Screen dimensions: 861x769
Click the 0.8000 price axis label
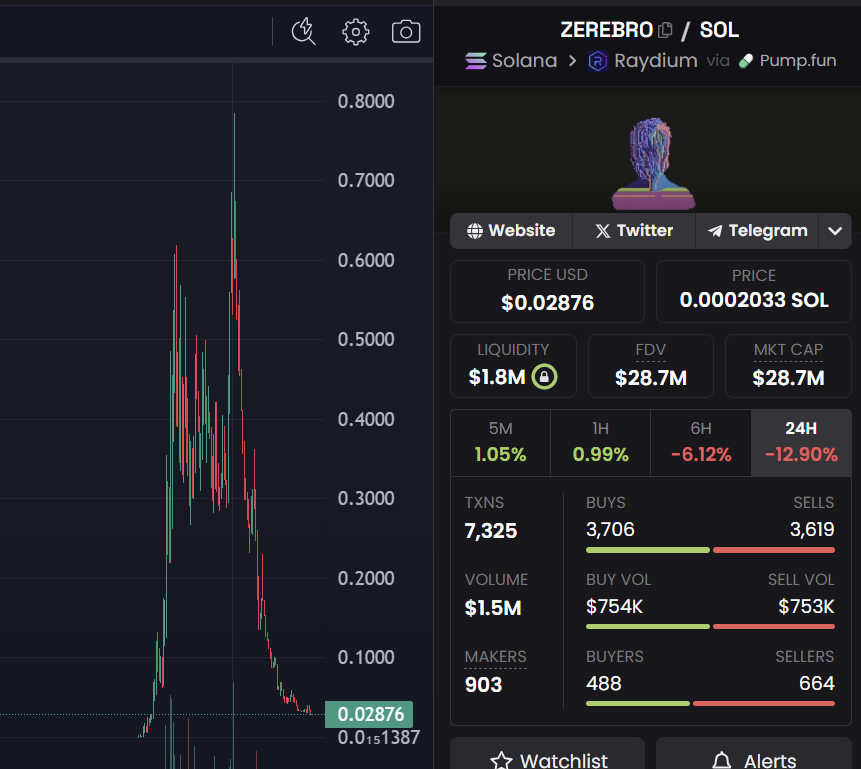click(x=366, y=101)
